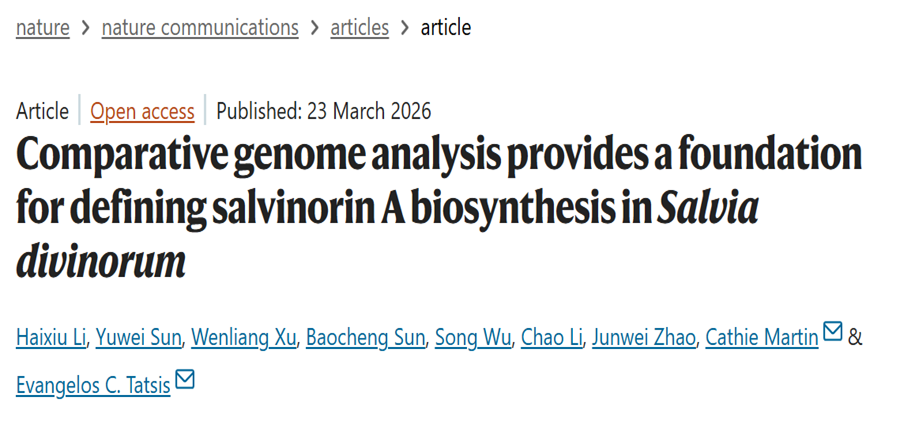
Task: Click the current 'article' breadcrumb item
Action: click(445, 28)
